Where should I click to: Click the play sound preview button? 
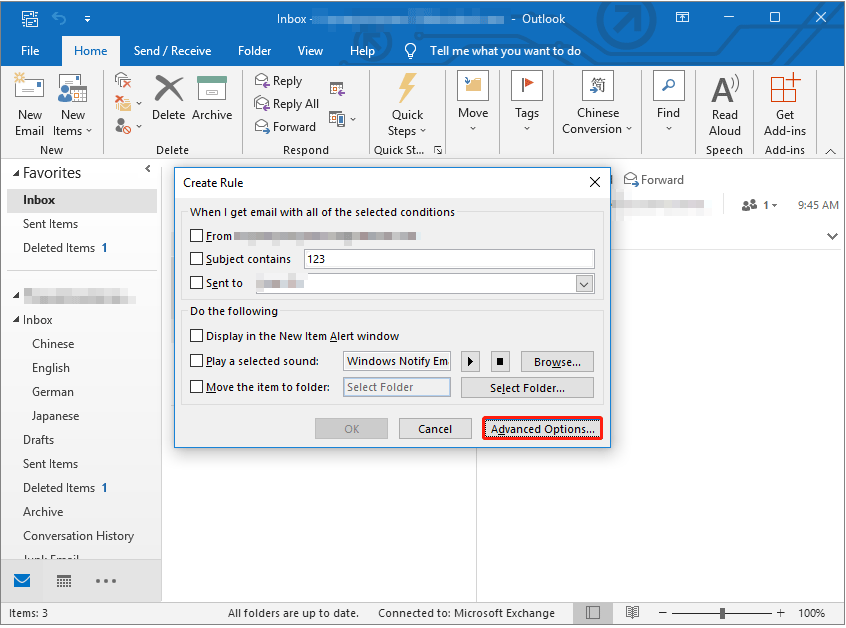[x=470, y=361]
